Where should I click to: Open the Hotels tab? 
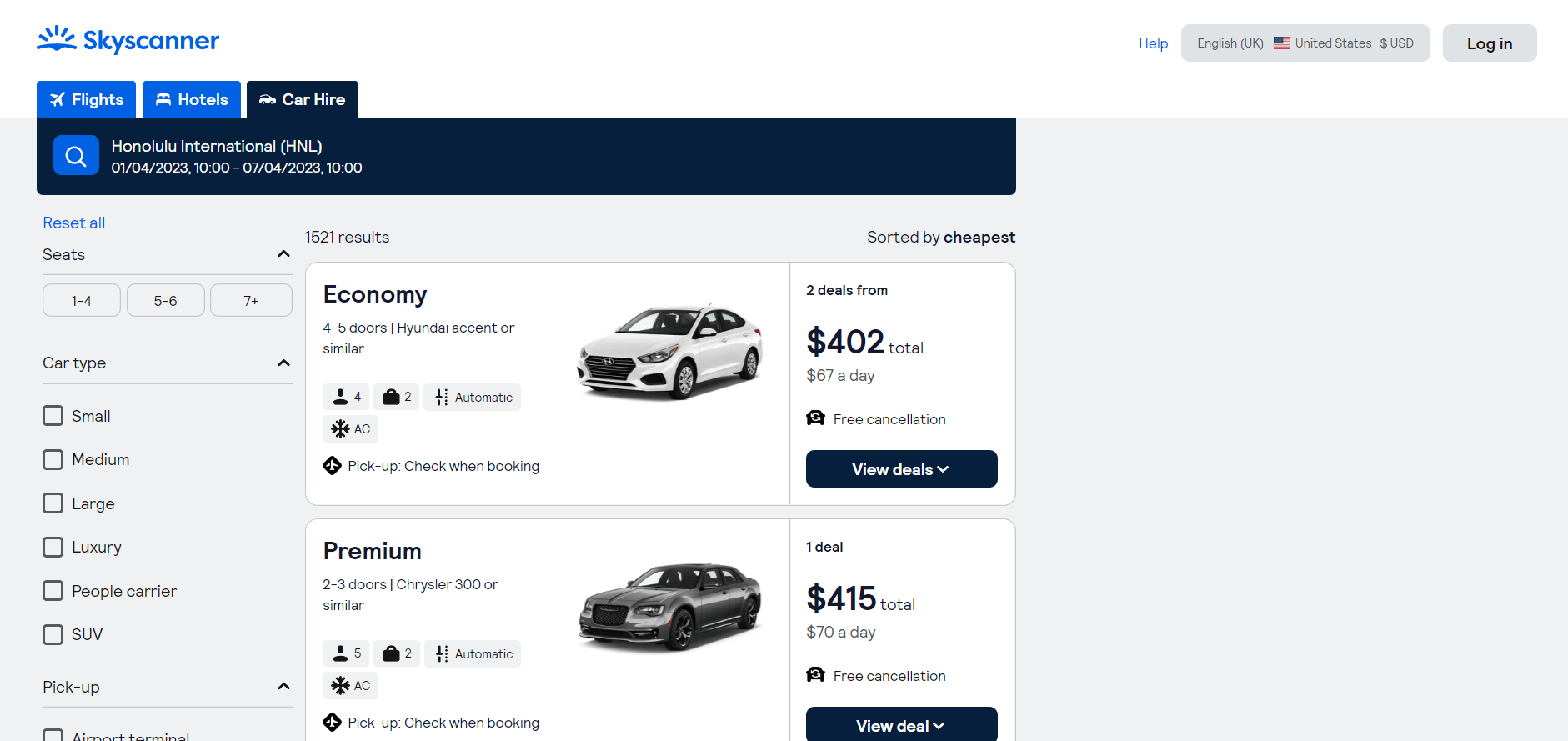pyautogui.click(x=191, y=99)
